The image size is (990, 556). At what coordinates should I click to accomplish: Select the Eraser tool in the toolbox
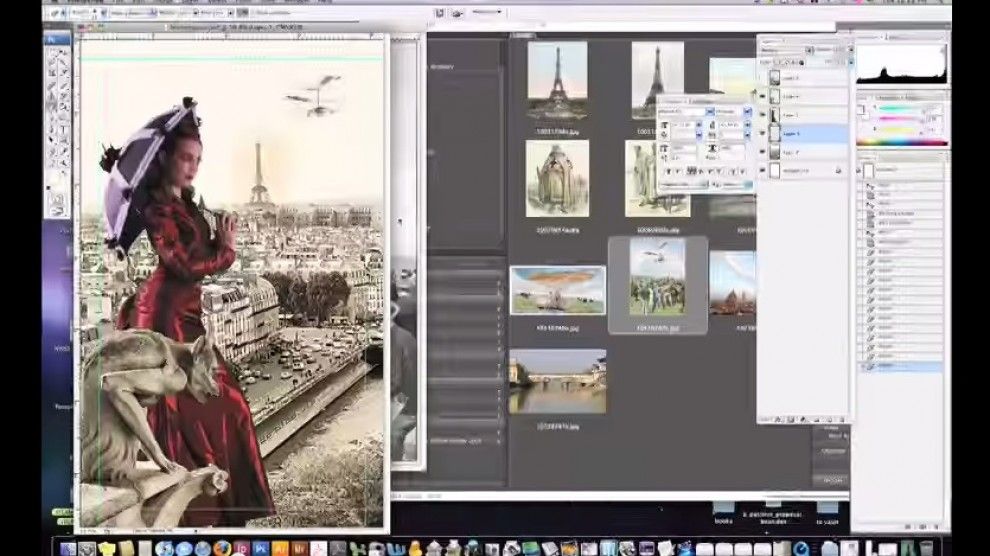(x=52, y=108)
